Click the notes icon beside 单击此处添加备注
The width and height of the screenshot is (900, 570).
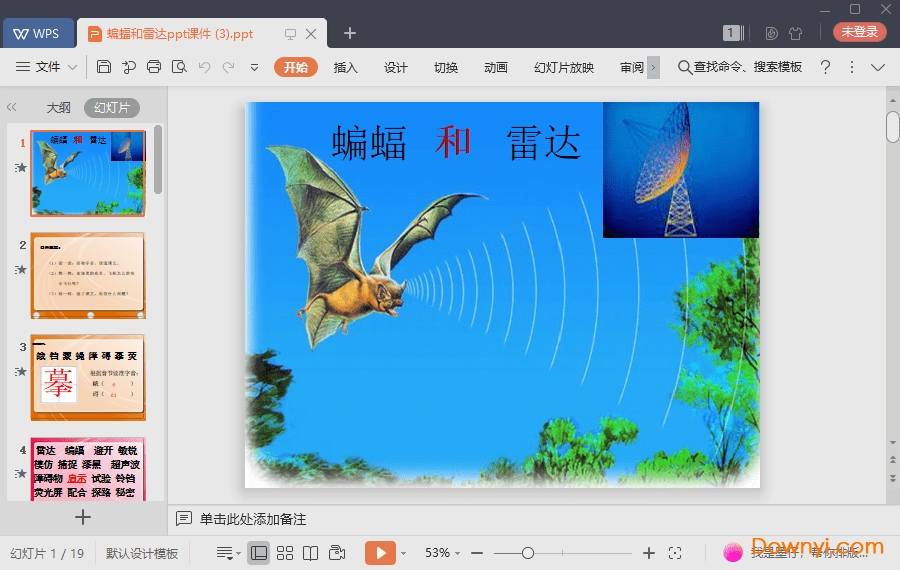pyautogui.click(x=184, y=519)
